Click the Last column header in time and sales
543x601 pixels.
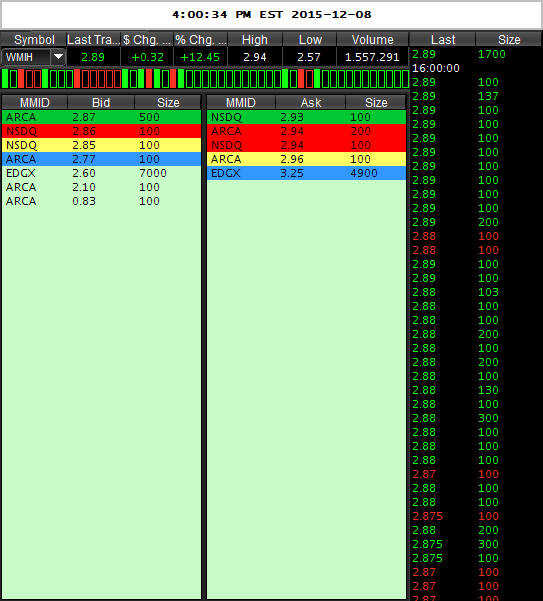tap(443, 39)
